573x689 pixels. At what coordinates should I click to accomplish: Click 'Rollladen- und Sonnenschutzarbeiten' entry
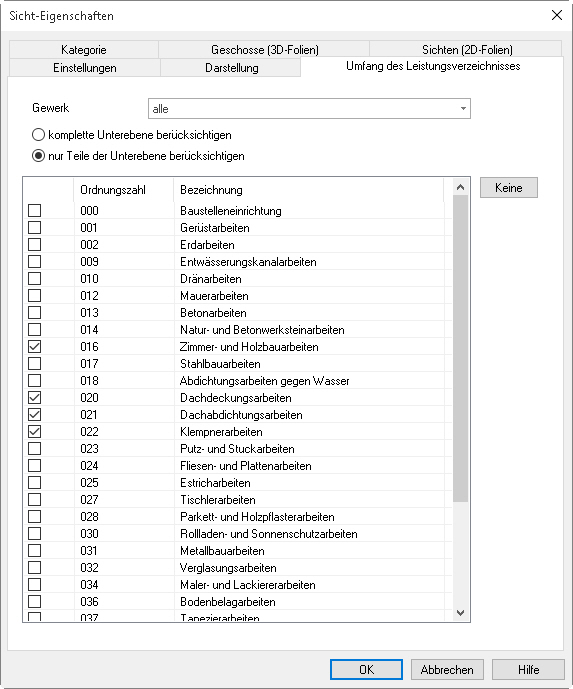[x=269, y=533]
